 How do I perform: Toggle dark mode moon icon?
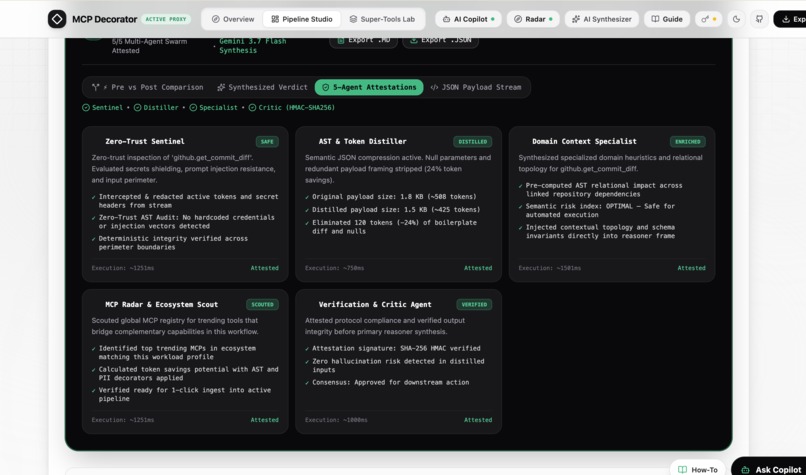[x=736, y=19]
